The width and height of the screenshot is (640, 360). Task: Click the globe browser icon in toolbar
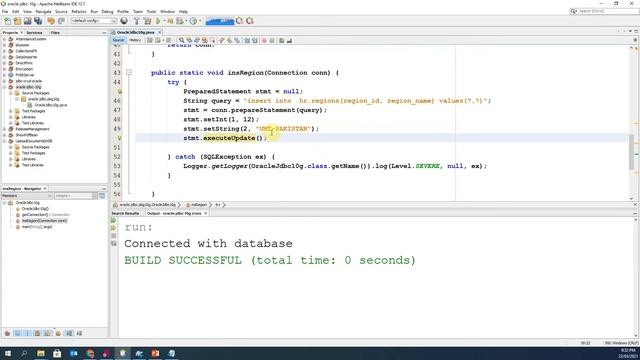[124, 21]
